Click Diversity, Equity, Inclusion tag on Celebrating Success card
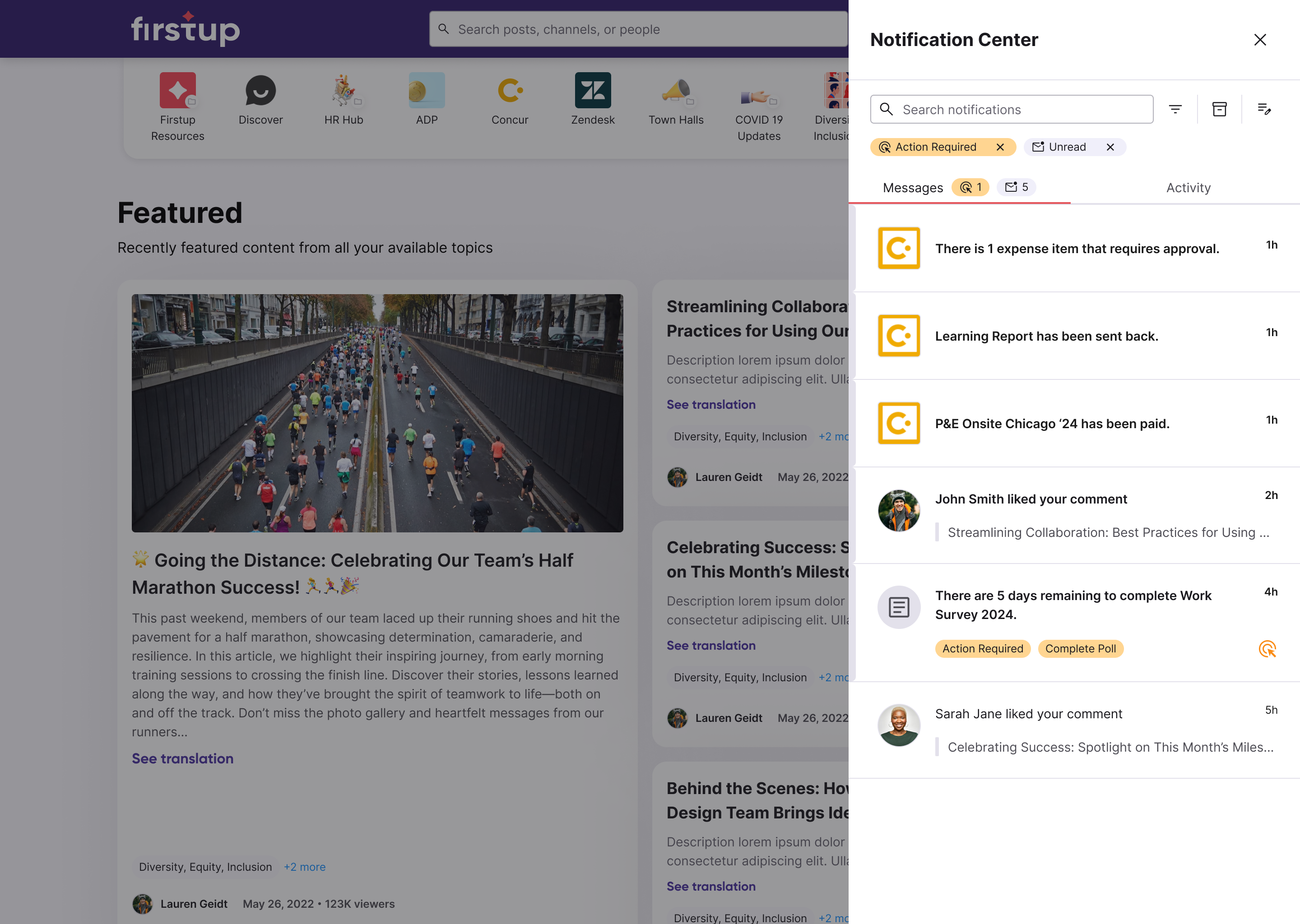This screenshot has width=1300, height=924. tap(740, 678)
